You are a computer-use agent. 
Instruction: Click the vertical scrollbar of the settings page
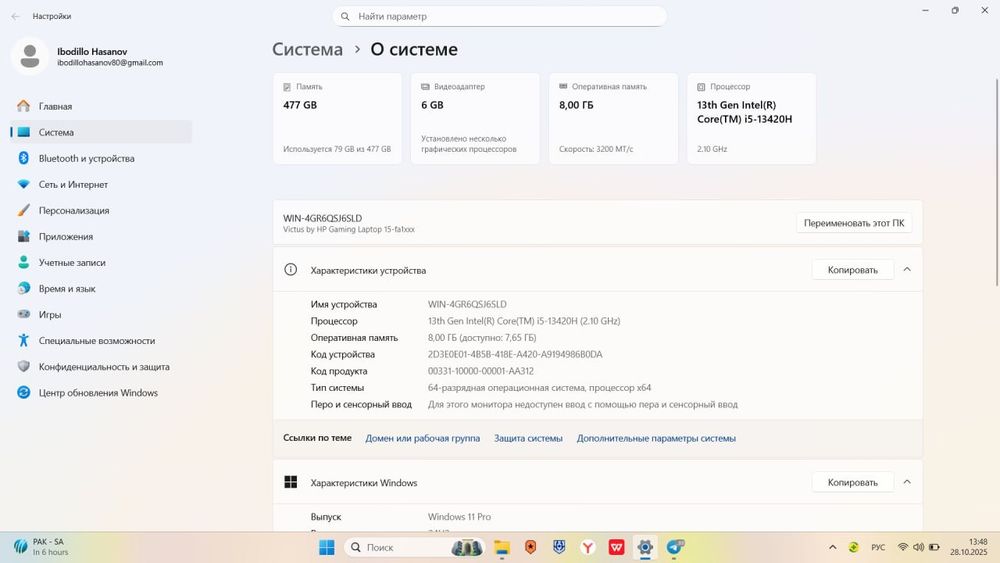pyautogui.click(x=997, y=182)
